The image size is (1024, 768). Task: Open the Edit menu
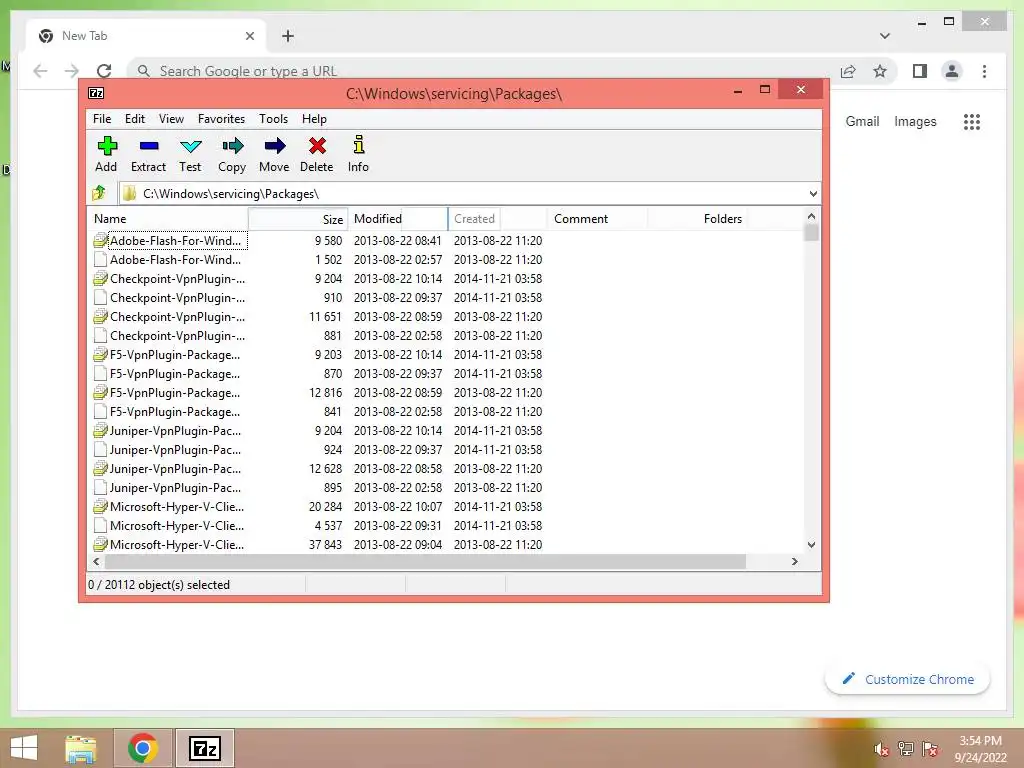point(135,119)
